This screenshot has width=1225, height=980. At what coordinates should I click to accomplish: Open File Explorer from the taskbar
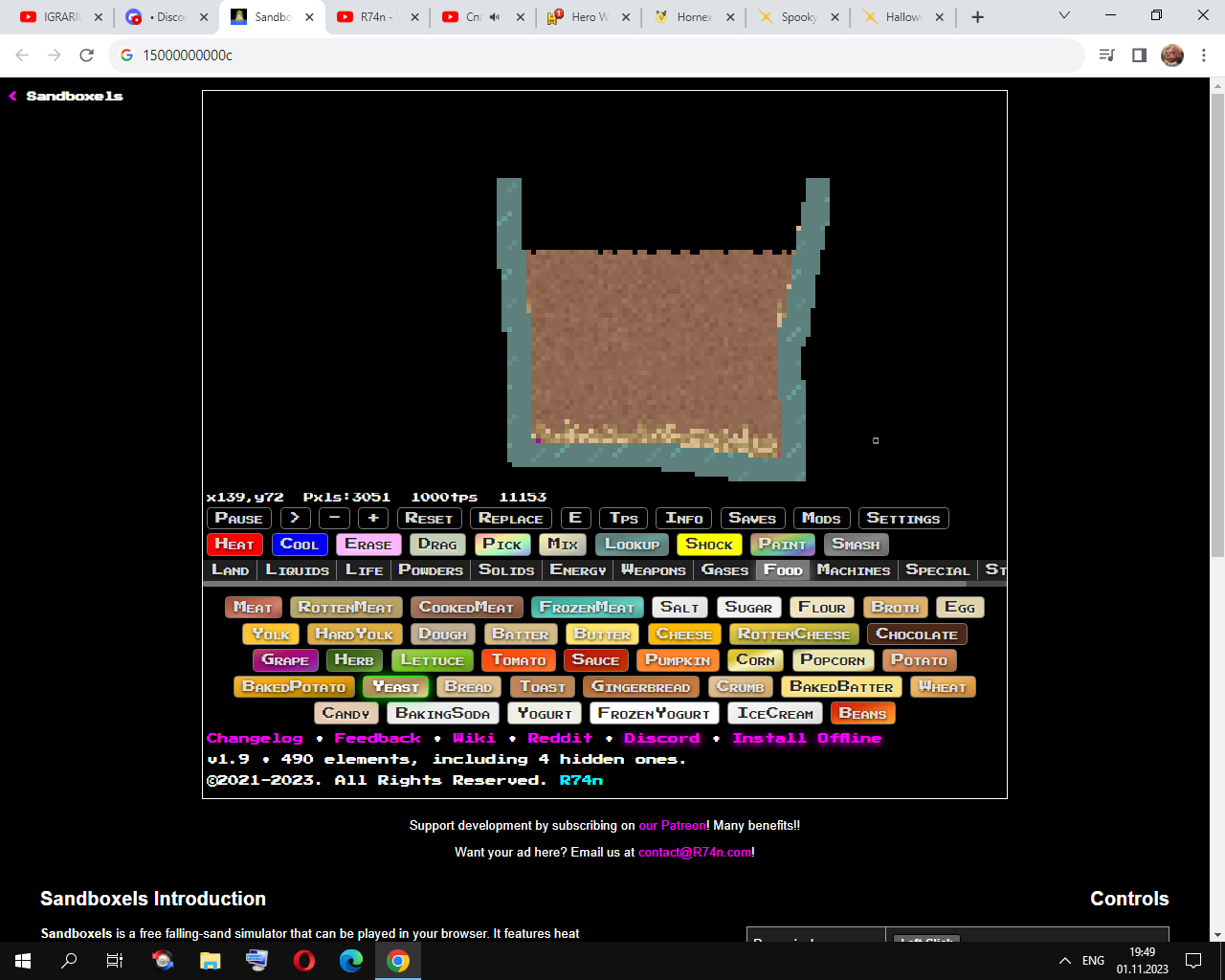click(210, 960)
